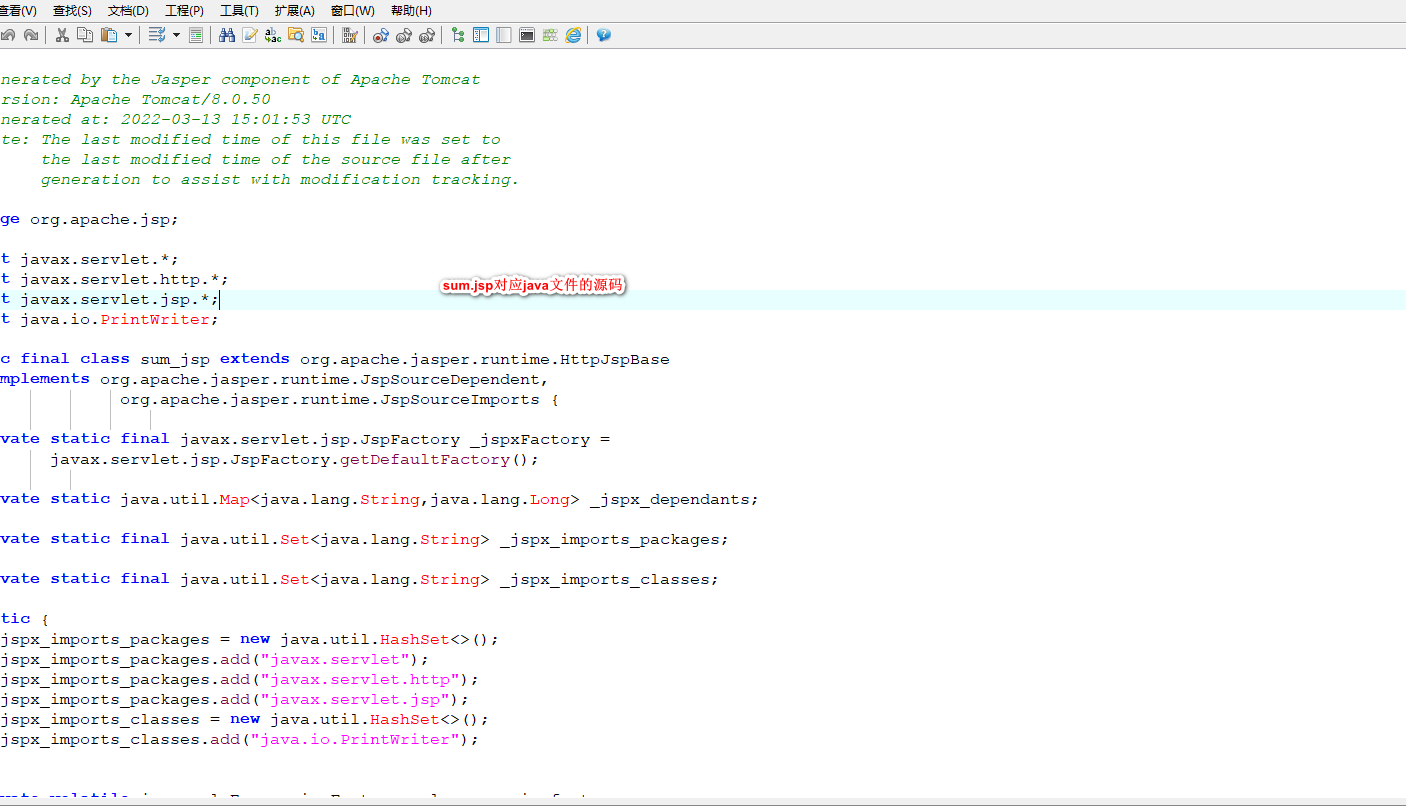
Task: Click the third macro tool icon
Action: tap(427, 36)
